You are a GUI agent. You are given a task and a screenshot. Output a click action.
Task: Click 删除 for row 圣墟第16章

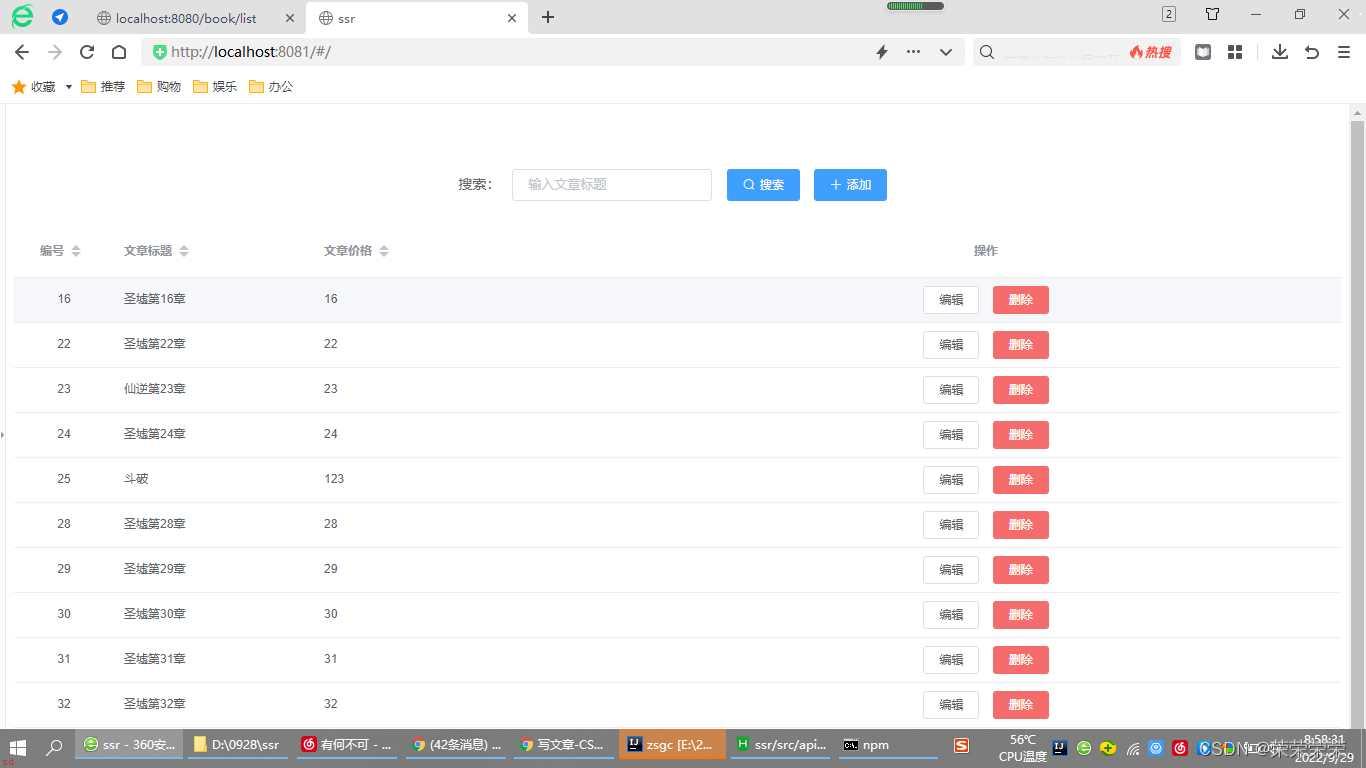1021,300
